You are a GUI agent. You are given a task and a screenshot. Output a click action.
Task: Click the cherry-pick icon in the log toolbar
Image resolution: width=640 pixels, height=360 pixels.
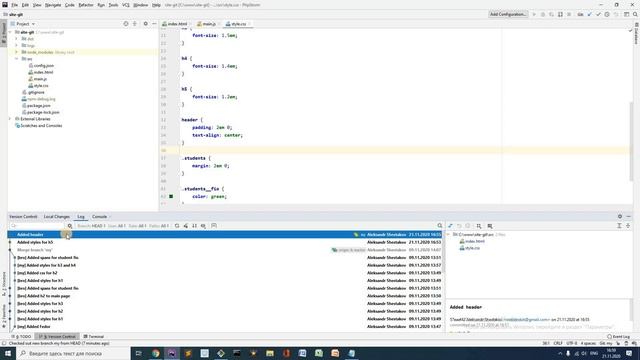pyautogui.click(x=186, y=226)
